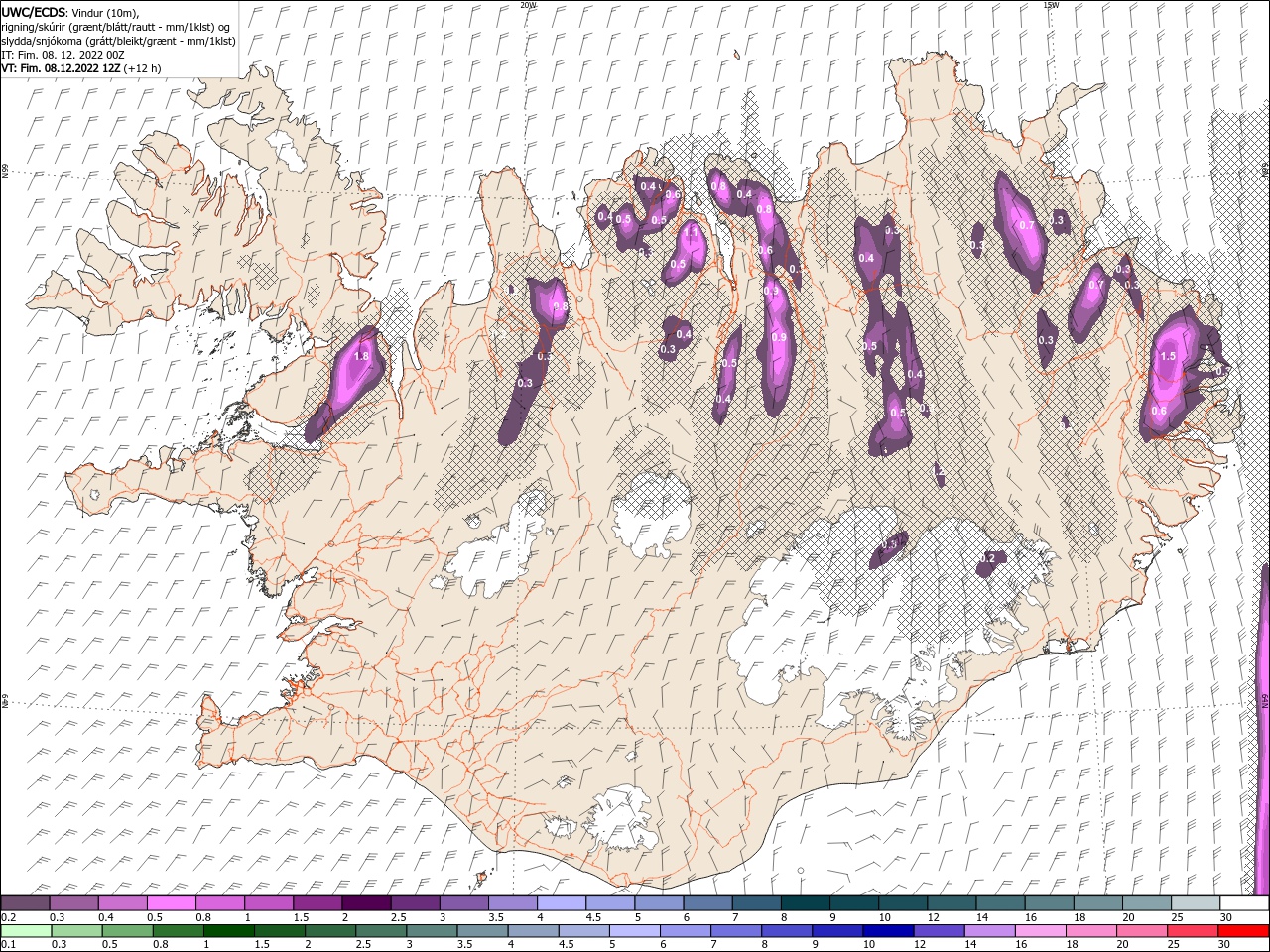Lower legend: pick light pink swatch between 16 and 18

click(x=1041, y=931)
